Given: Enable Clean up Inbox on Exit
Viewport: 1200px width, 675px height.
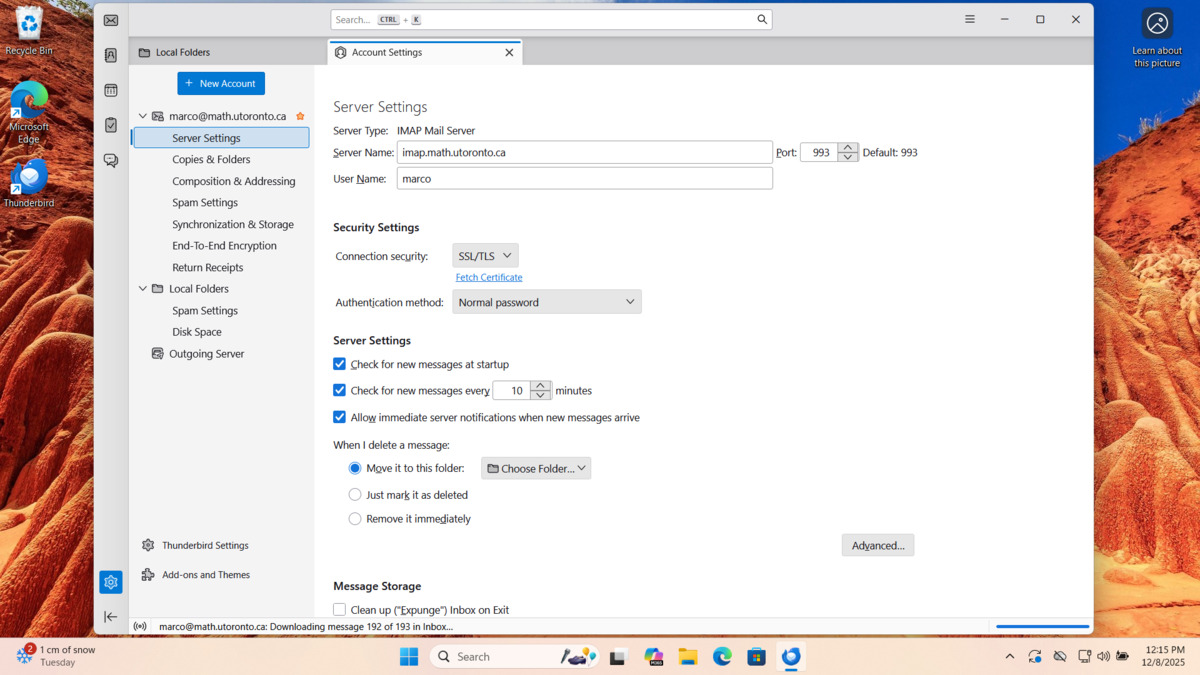Looking at the screenshot, I should (x=339, y=609).
